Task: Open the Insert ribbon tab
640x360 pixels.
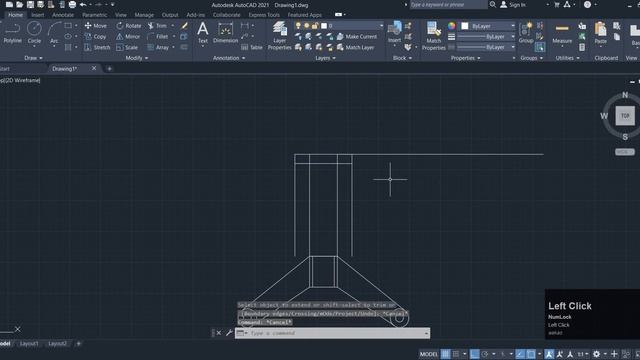Action: pyautogui.click(x=38, y=15)
